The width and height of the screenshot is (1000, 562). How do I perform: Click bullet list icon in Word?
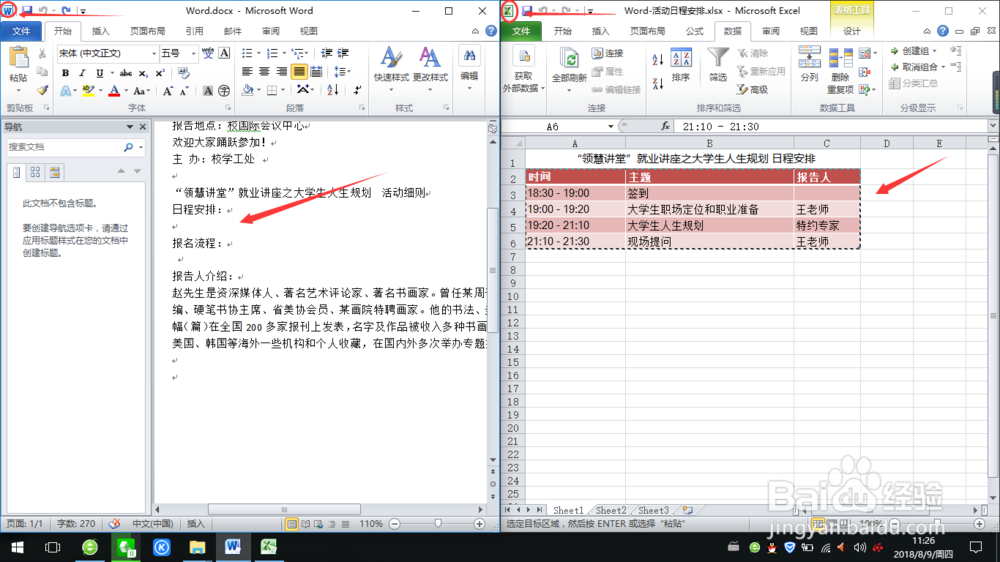(x=247, y=54)
